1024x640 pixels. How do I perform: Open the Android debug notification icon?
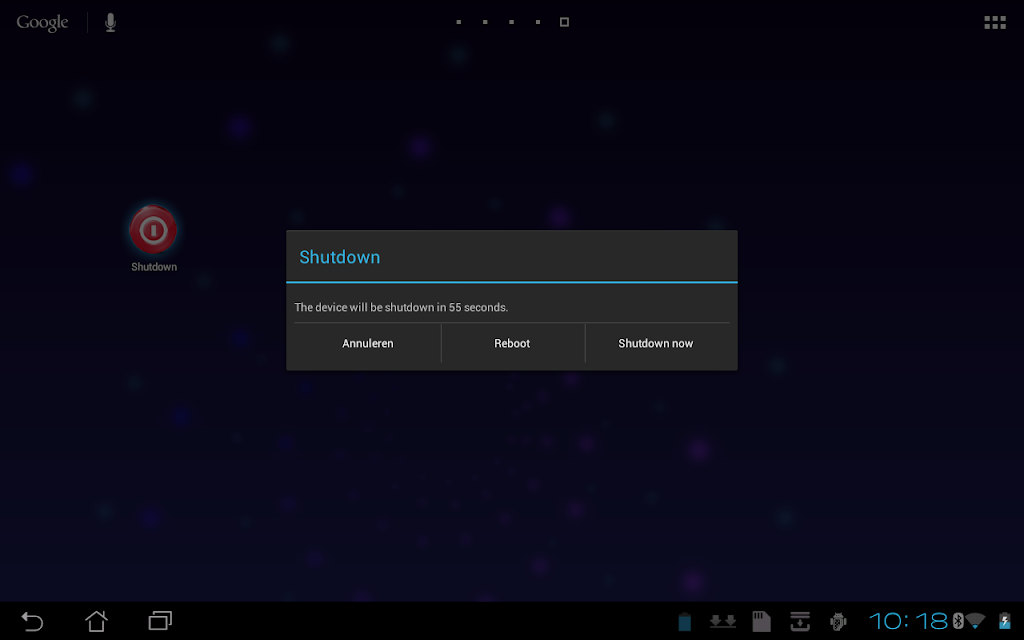click(x=839, y=622)
